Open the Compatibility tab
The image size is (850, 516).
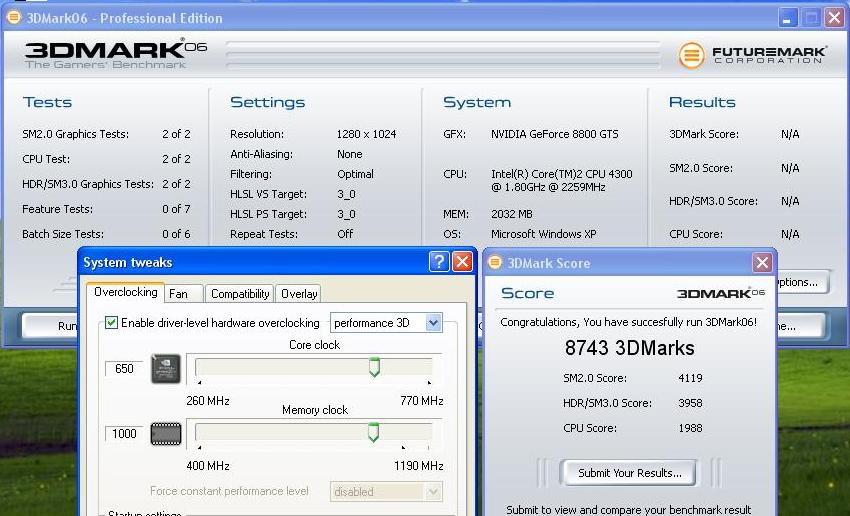pyautogui.click(x=240, y=294)
